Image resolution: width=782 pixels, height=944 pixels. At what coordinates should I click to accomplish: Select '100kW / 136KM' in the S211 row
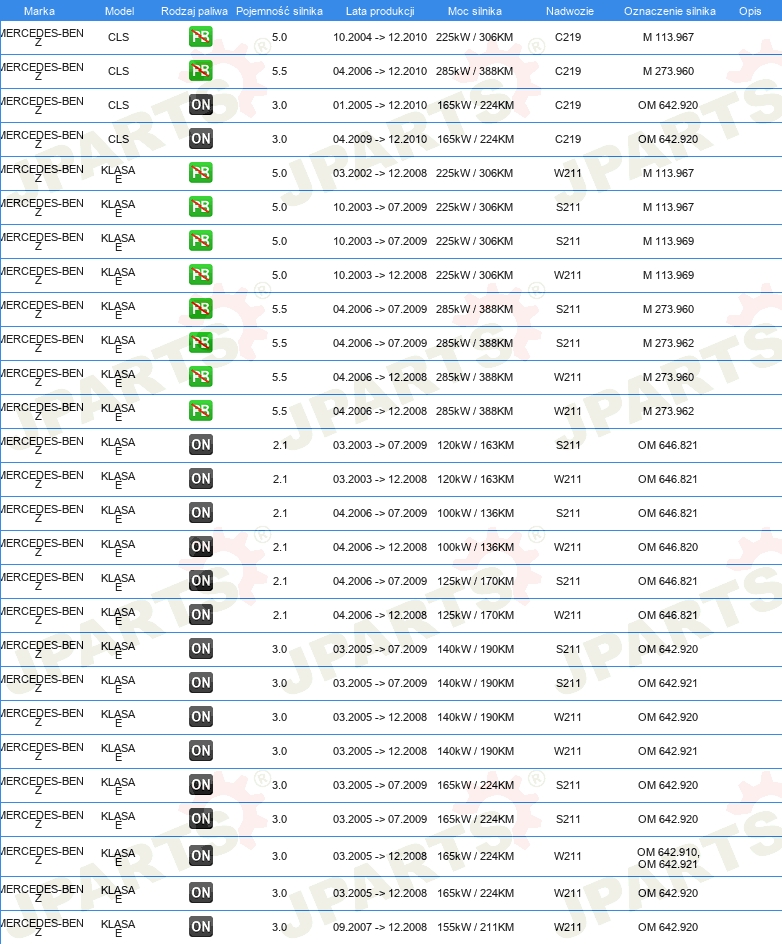point(476,514)
